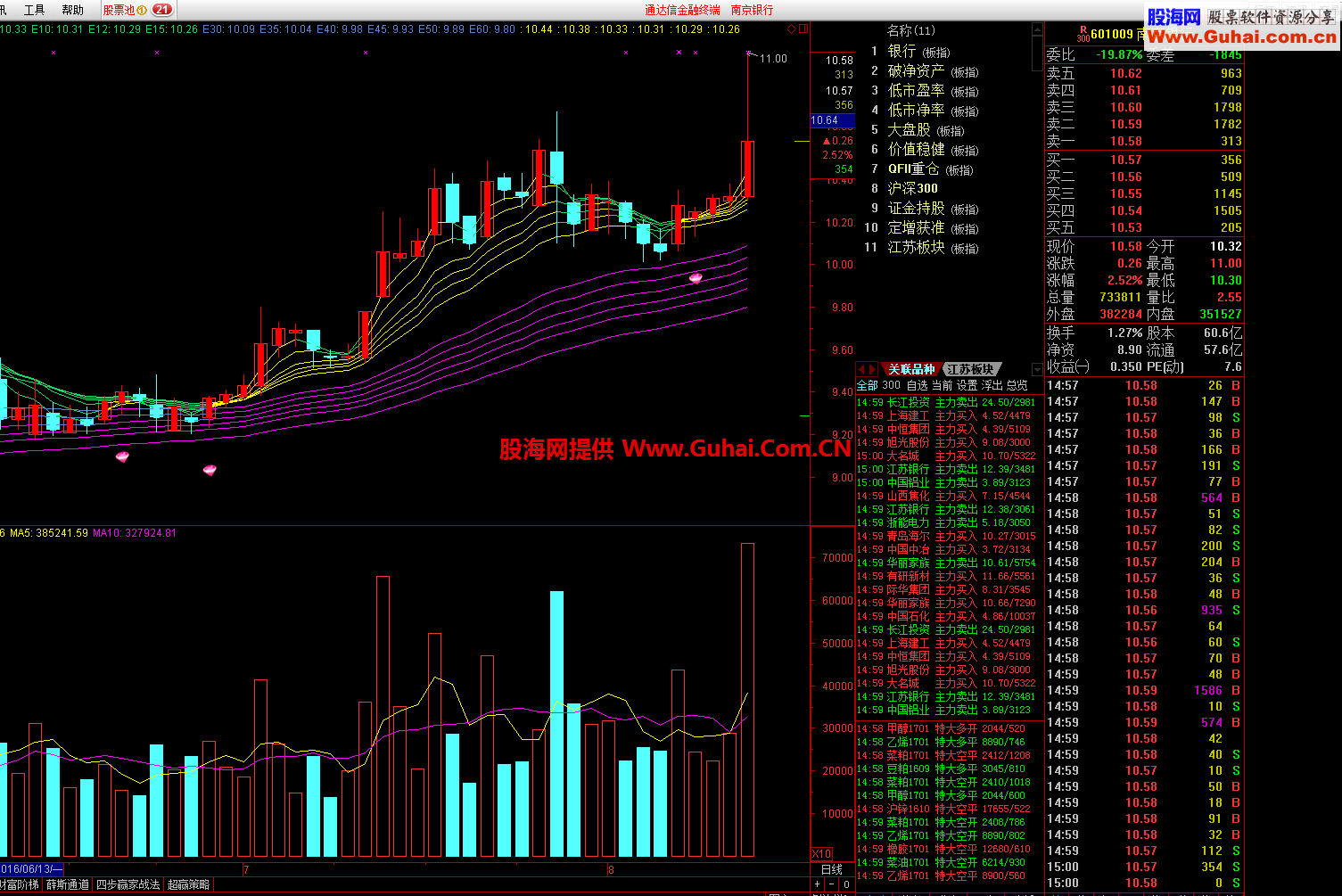The height and width of the screenshot is (896, 1342).
Task: Click the 11.00 high price label
Action: click(773, 58)
